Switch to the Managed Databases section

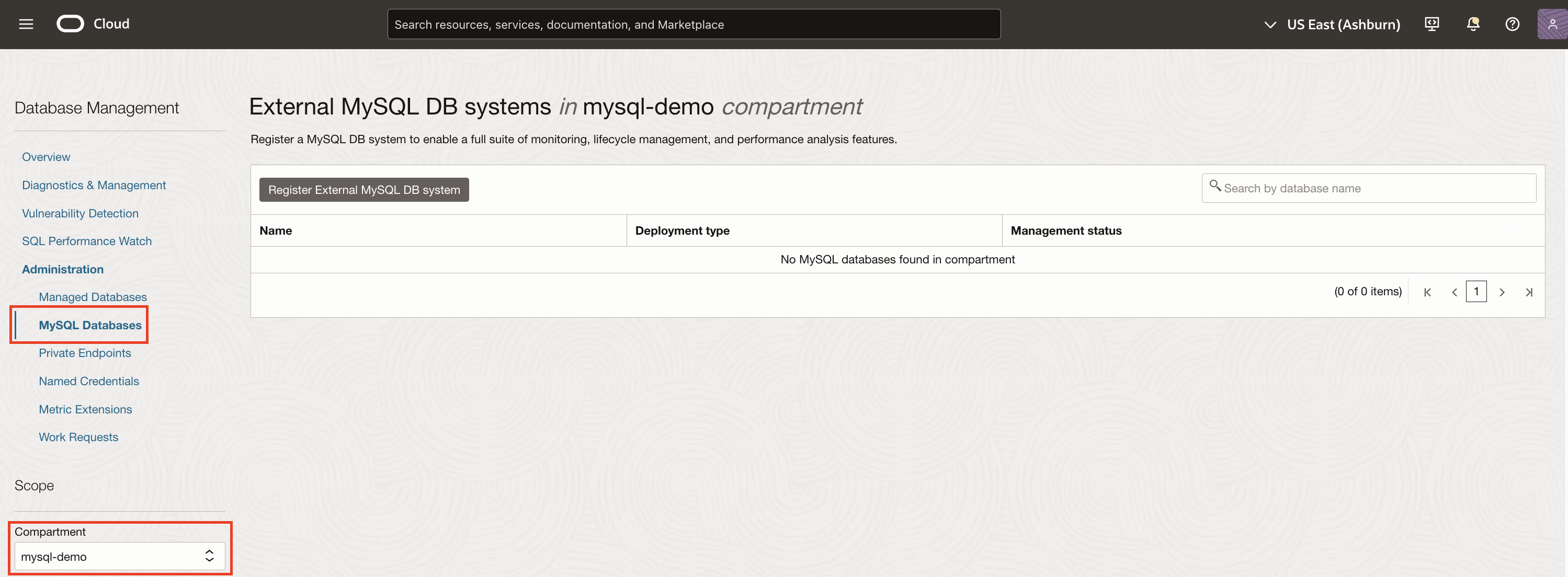coord(93,297)
